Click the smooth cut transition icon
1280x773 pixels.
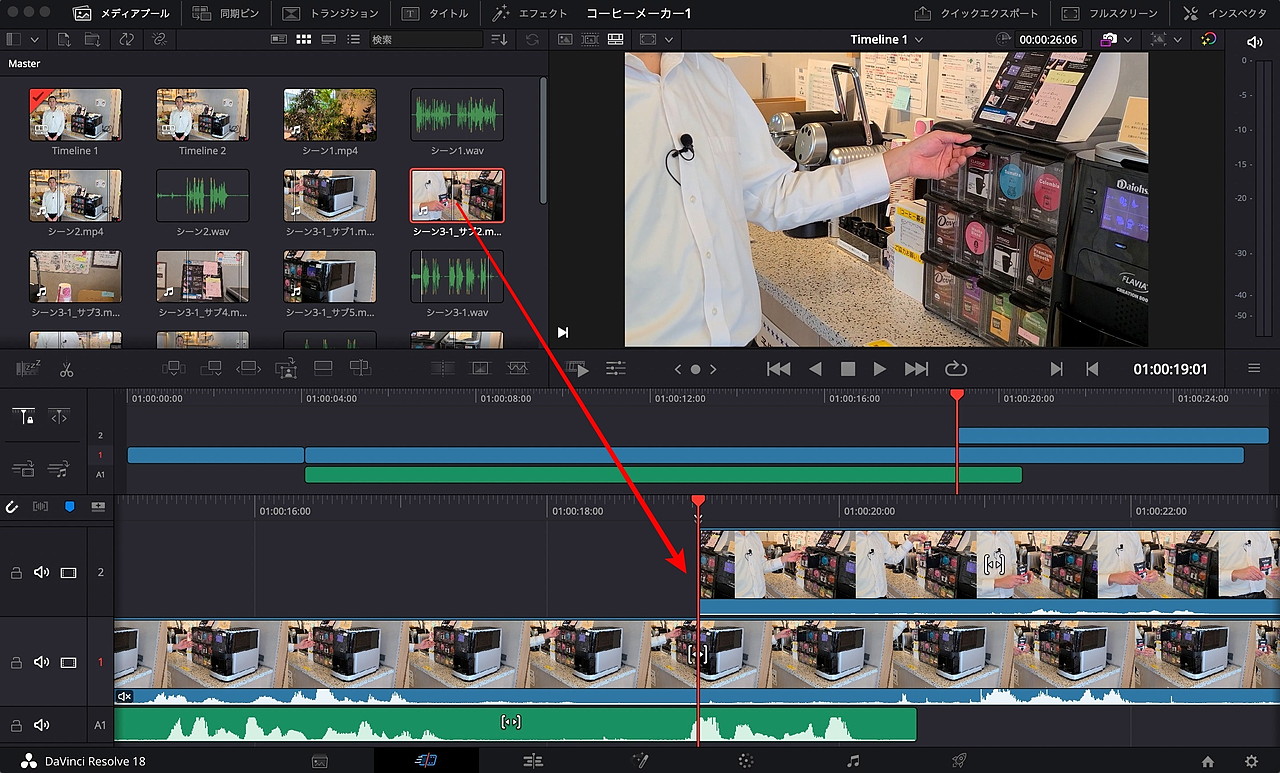(517, 369)
